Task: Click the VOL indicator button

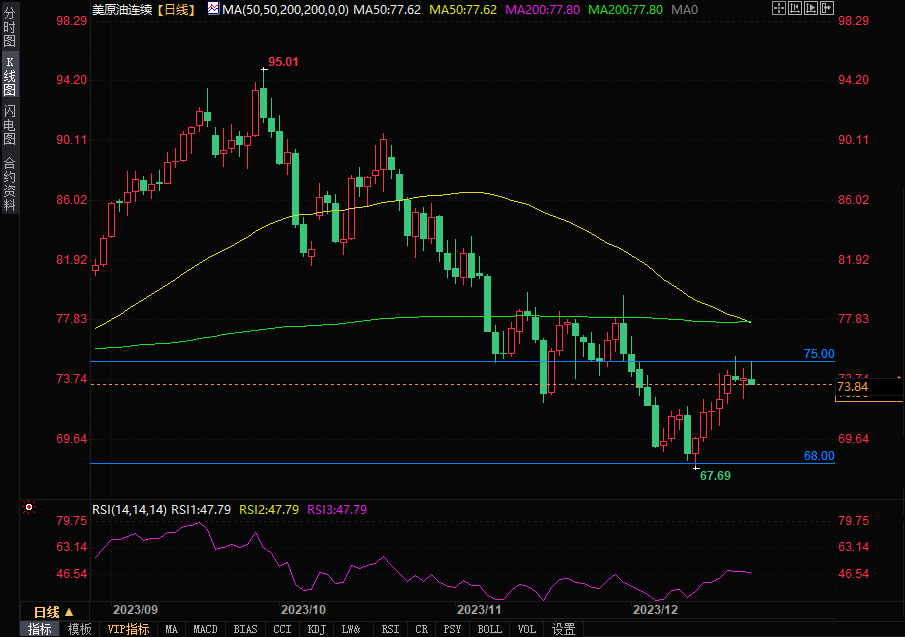Action: 526,629
